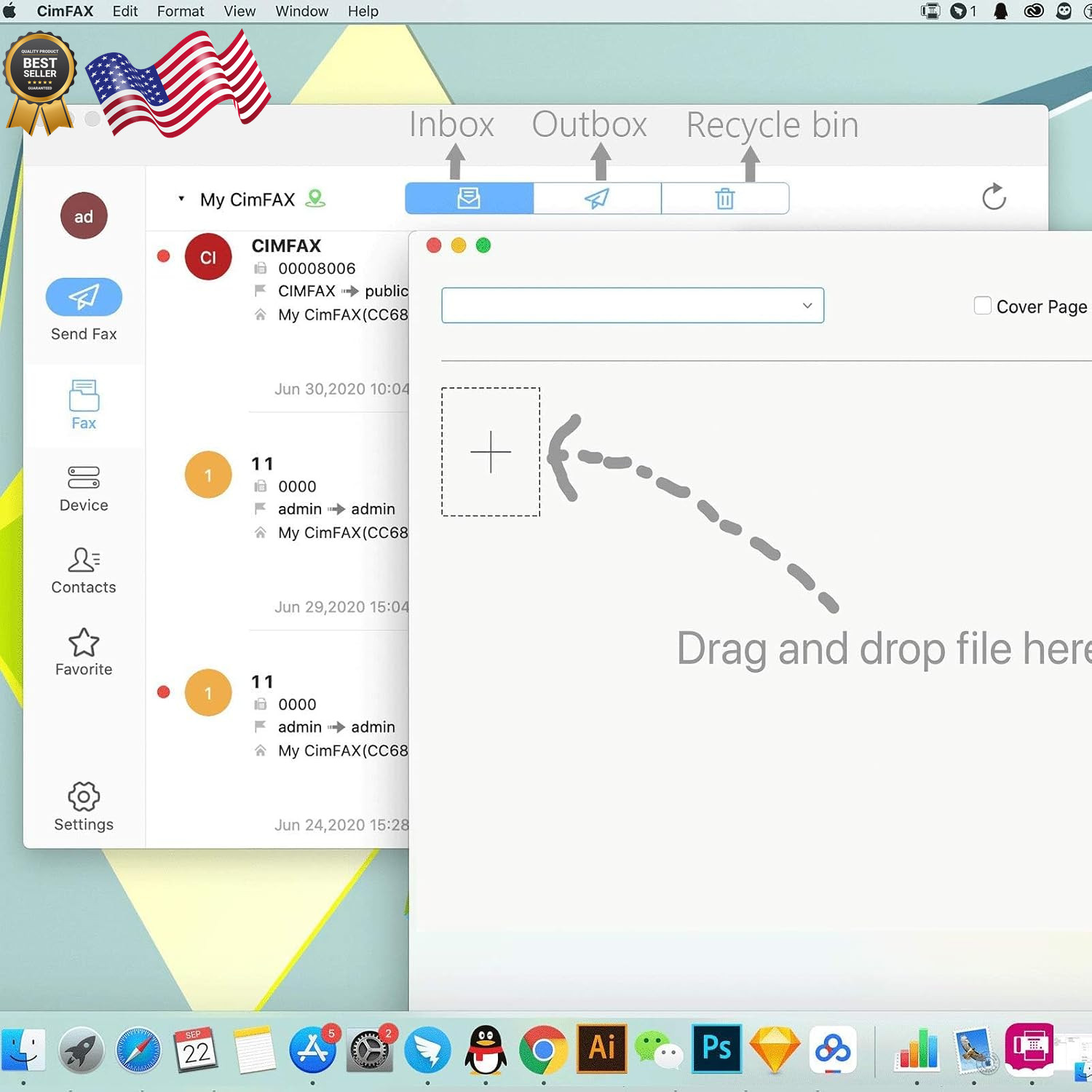
Task: Open Finder from the Dock
Action: tap(22, 1049)
